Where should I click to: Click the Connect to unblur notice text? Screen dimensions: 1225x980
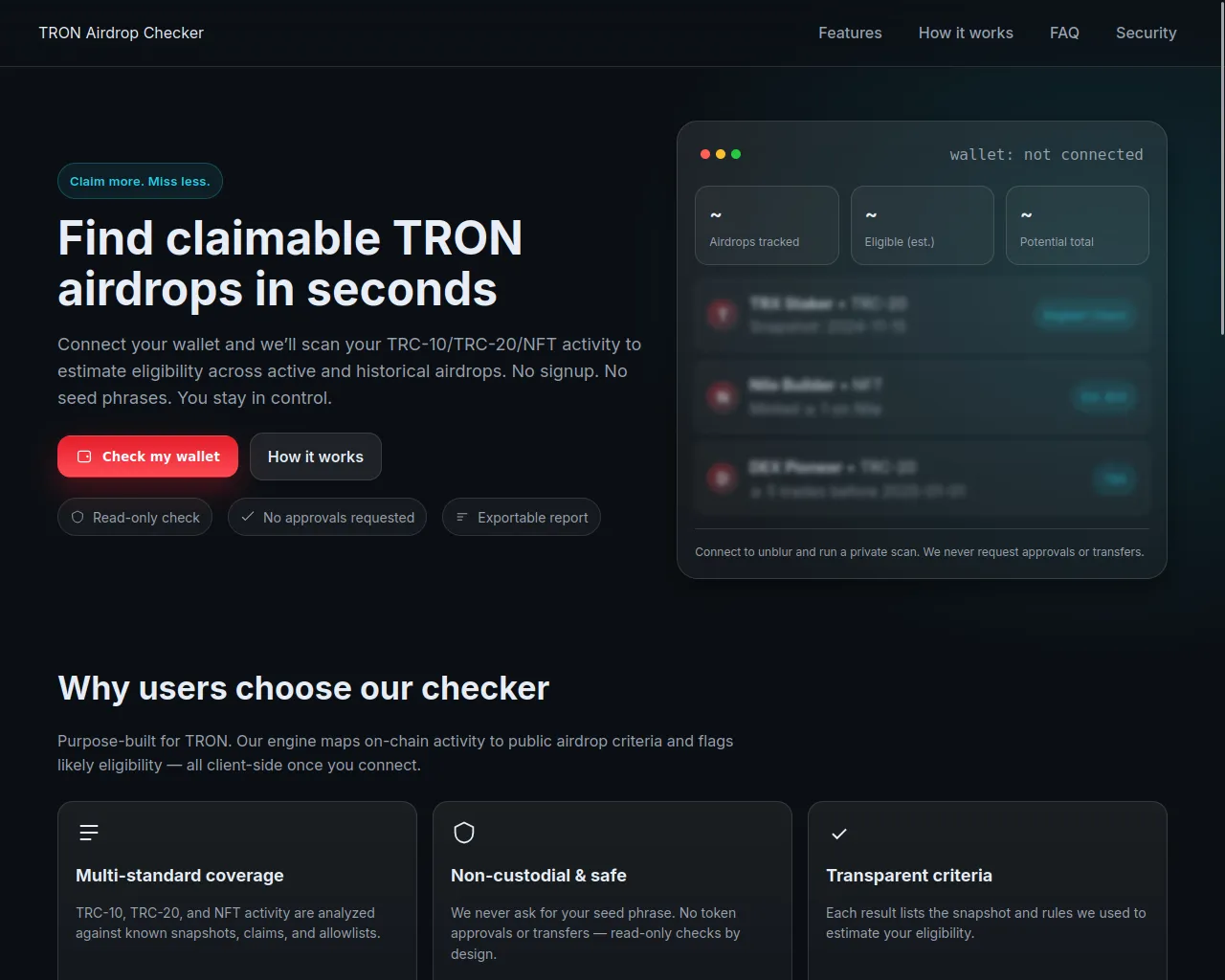[x=920, y=552]
